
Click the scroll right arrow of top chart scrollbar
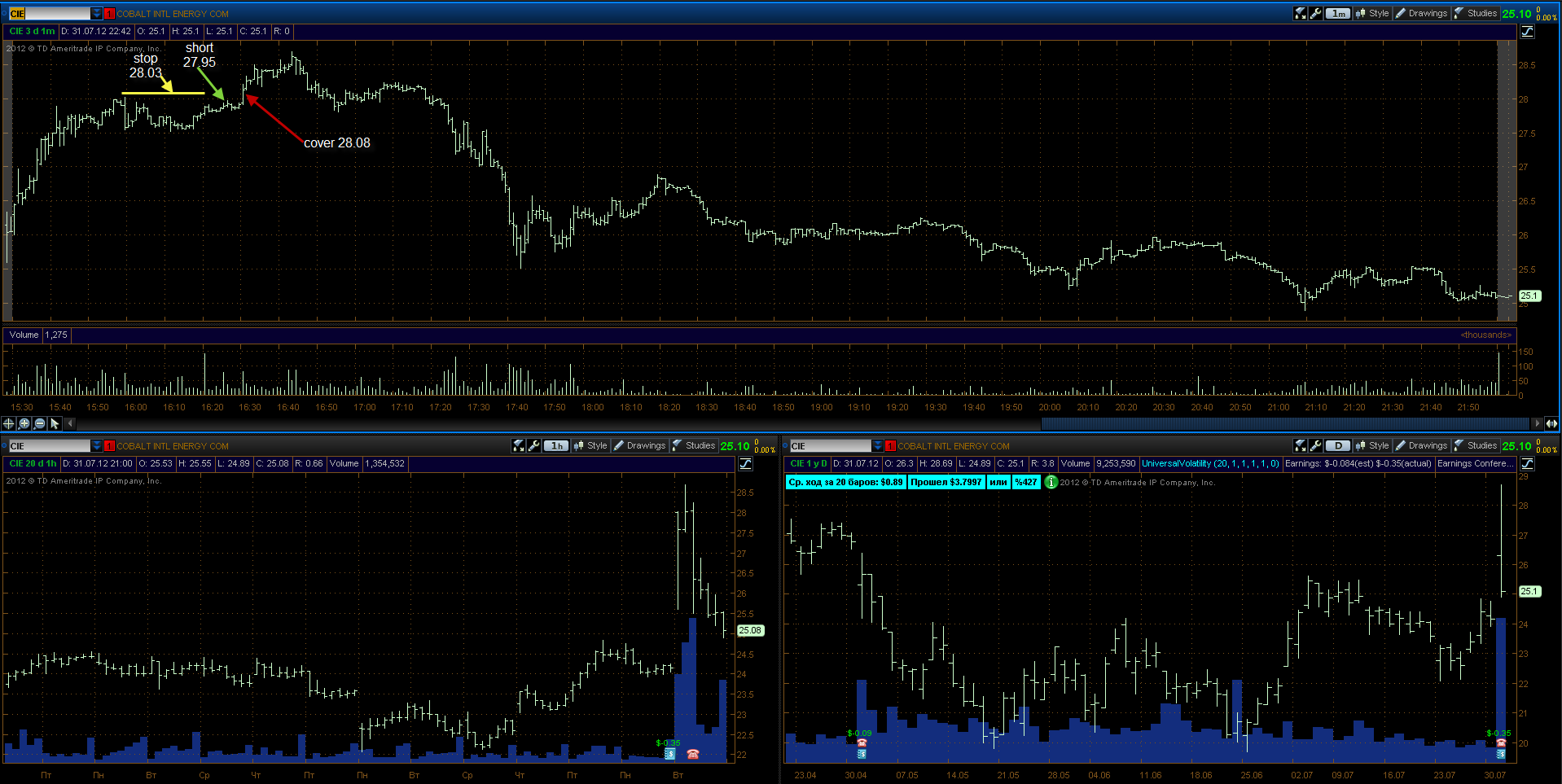1537,423
